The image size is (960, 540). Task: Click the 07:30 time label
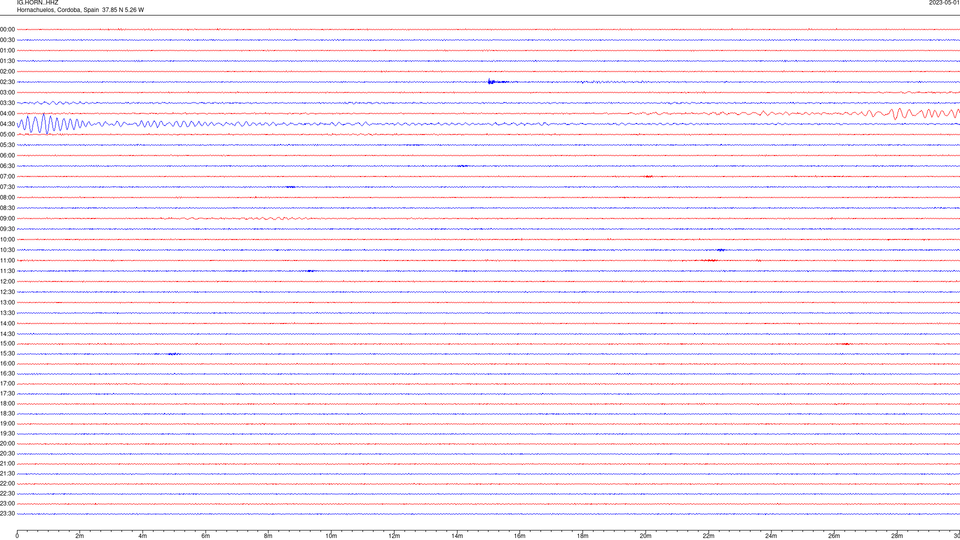[x=7, y=187]
